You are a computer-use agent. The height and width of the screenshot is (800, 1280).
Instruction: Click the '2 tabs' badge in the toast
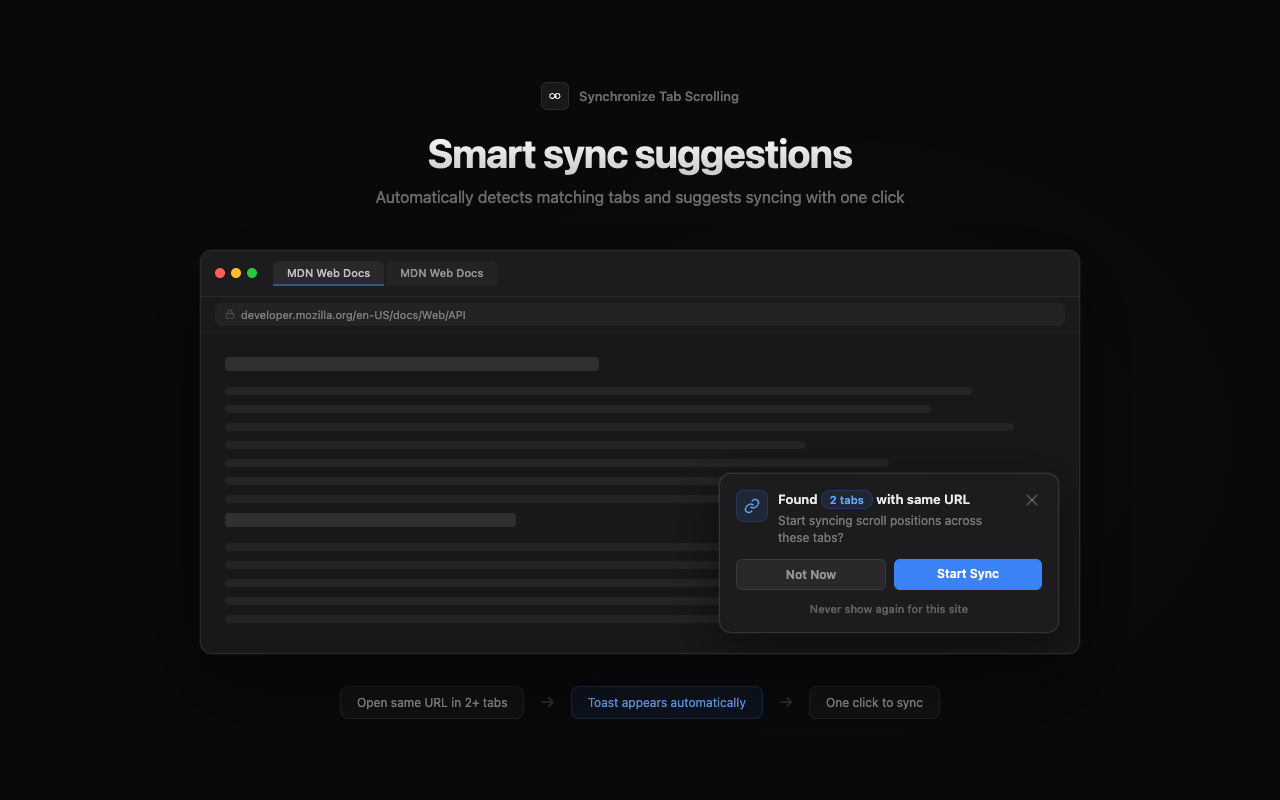pyautogui.click(x=847, y=500)
